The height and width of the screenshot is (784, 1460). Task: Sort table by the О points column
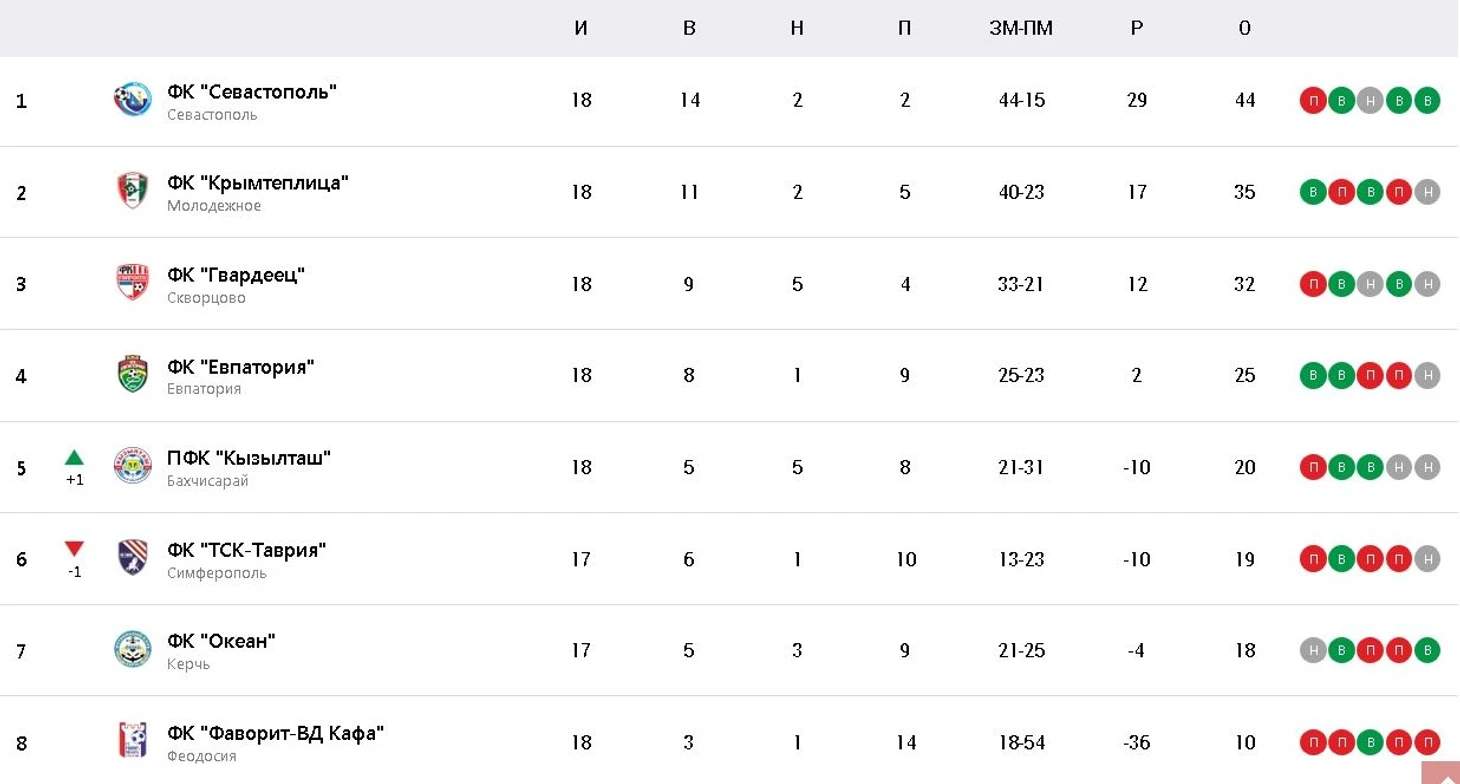click(1244, 28)
